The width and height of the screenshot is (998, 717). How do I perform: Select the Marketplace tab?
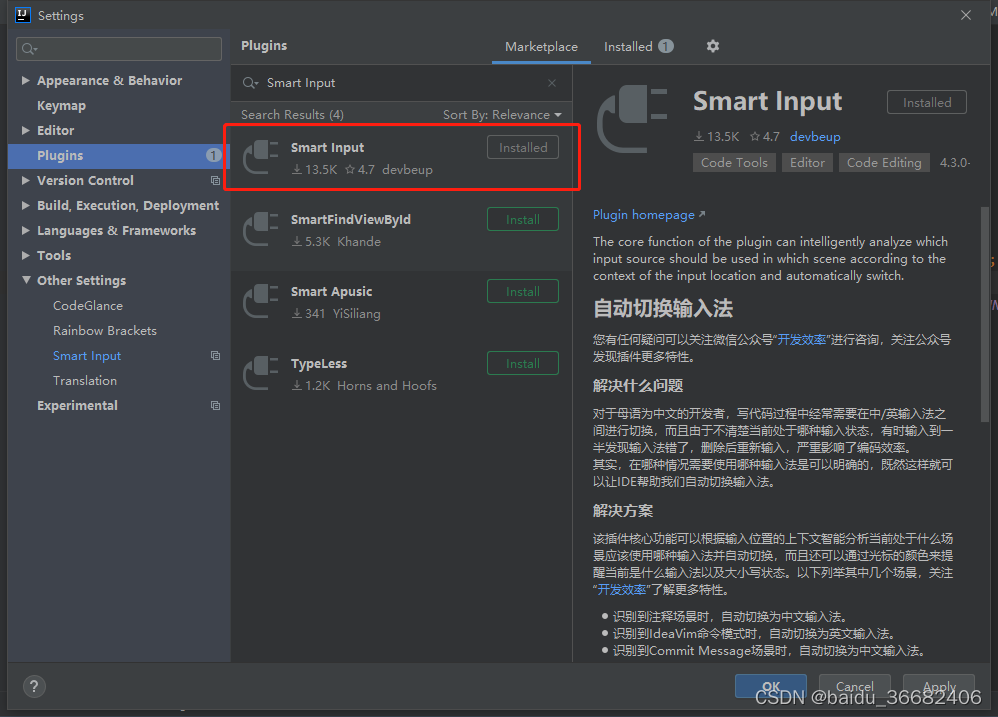pyautogui.click(x=540, y=46)
